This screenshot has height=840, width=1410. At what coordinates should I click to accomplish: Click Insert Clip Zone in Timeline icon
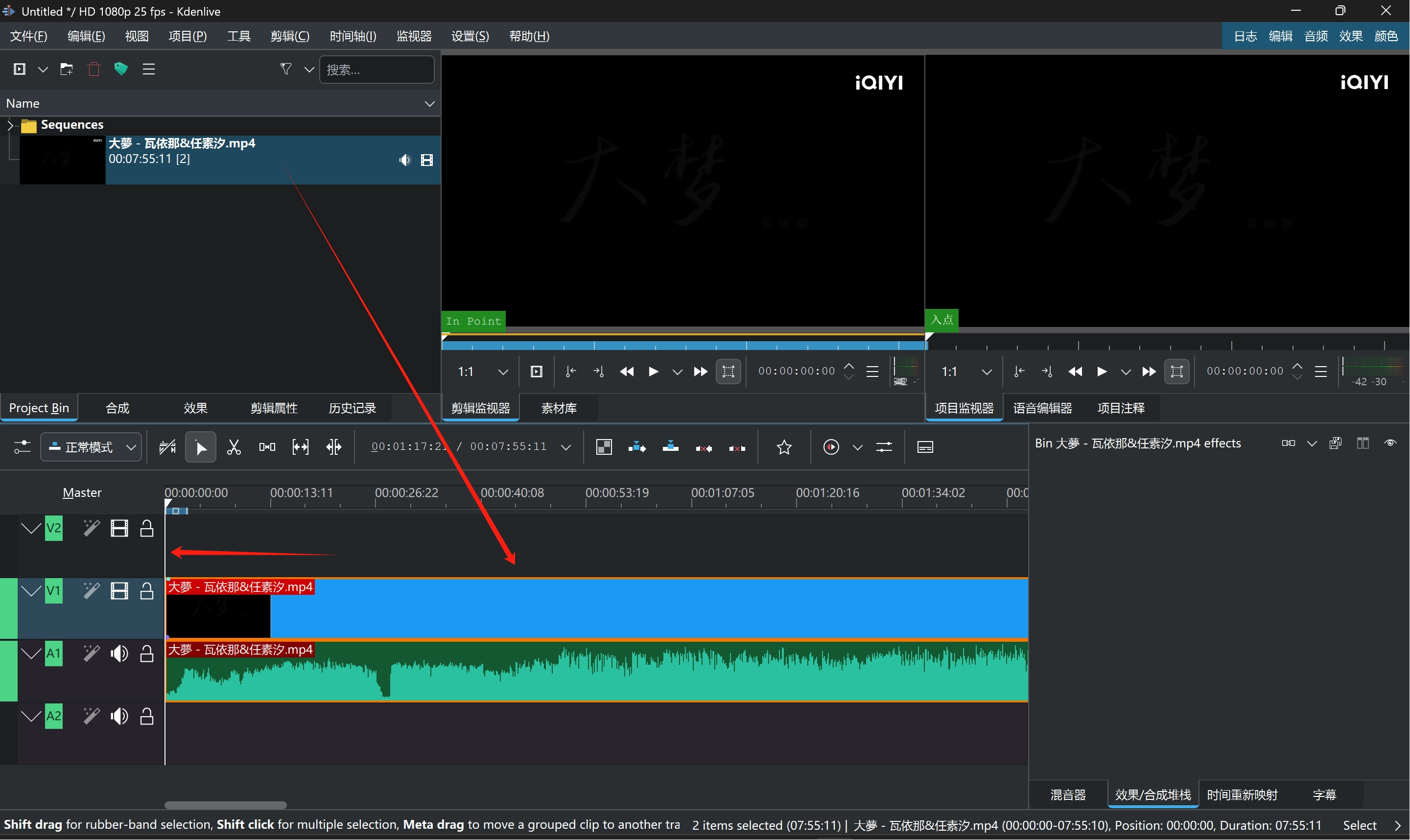pyautogui.click(x=637, y=448)
